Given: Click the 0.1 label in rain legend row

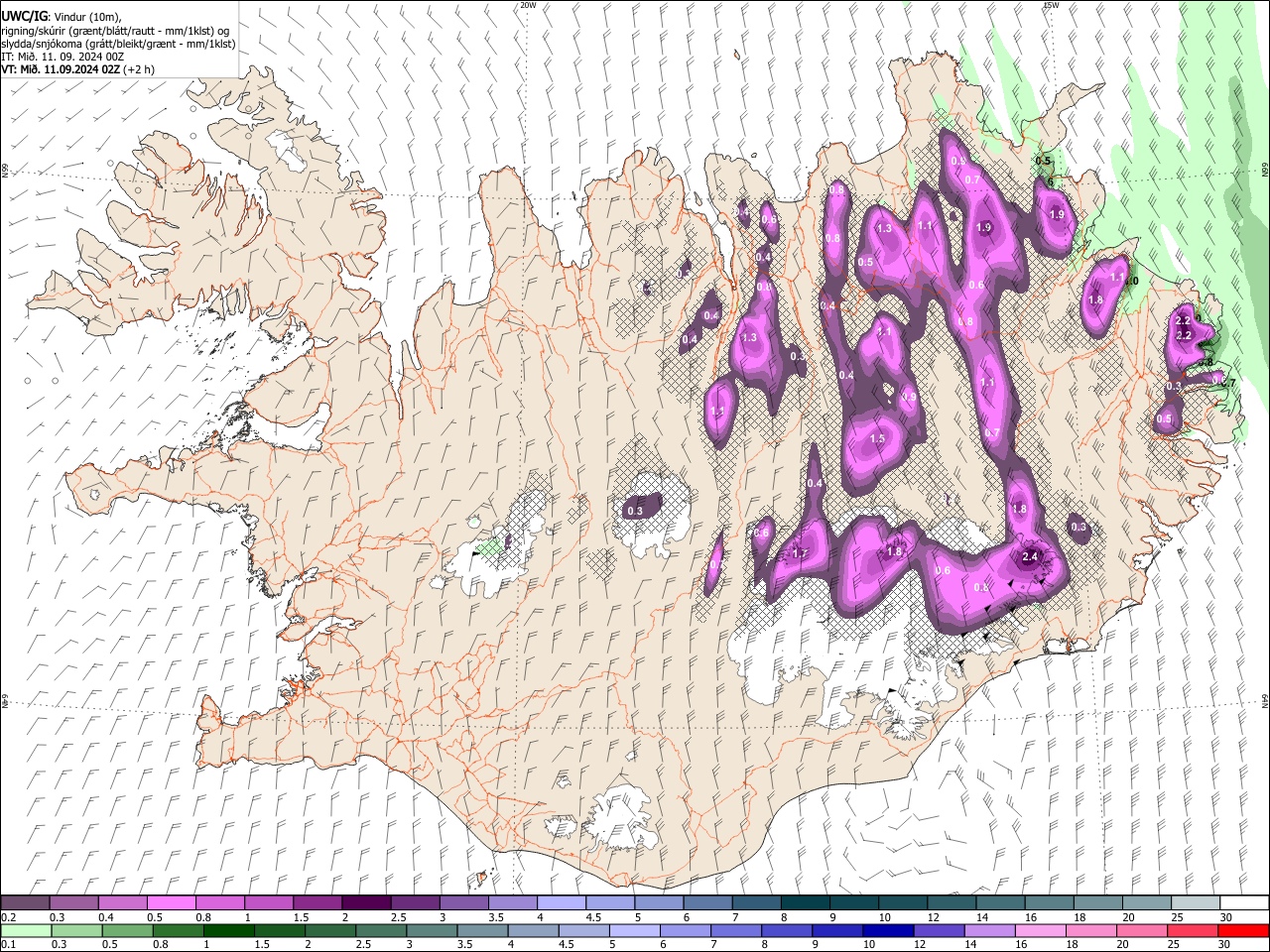Looking at the screenshot, I should pos(8,945).
